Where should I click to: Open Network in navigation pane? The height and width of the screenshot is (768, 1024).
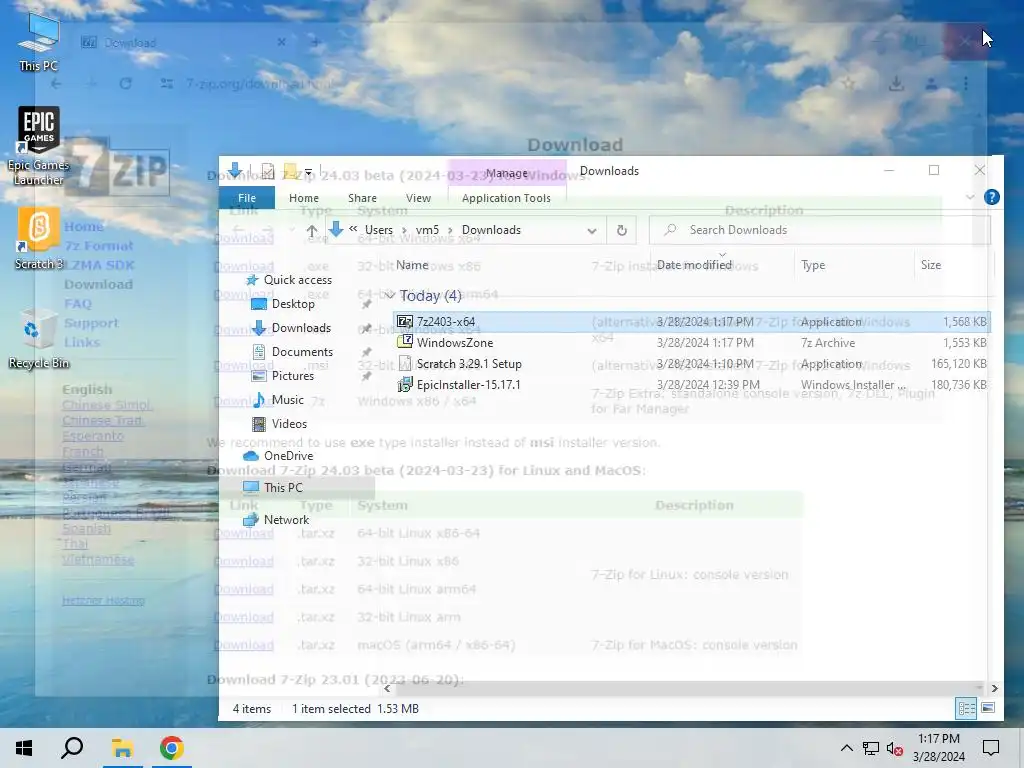pos(286,520)
